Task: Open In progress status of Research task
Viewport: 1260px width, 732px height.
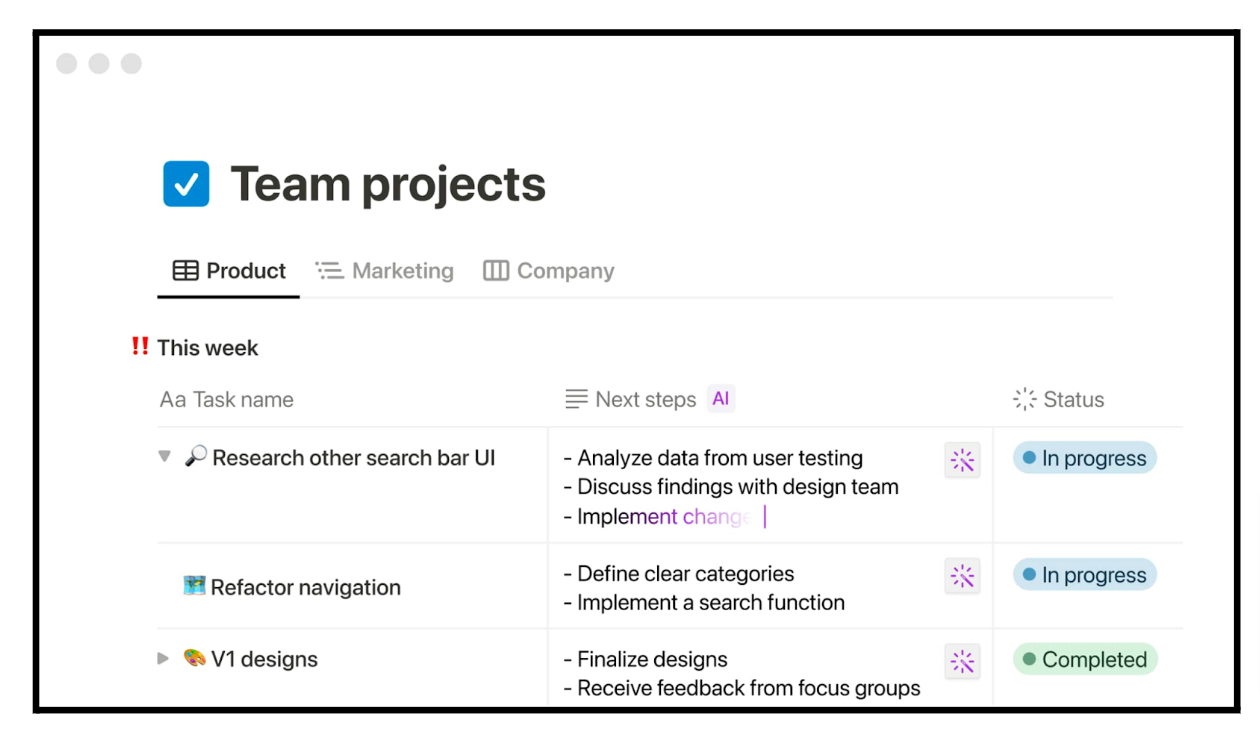Action: (x=1084, y=459)
